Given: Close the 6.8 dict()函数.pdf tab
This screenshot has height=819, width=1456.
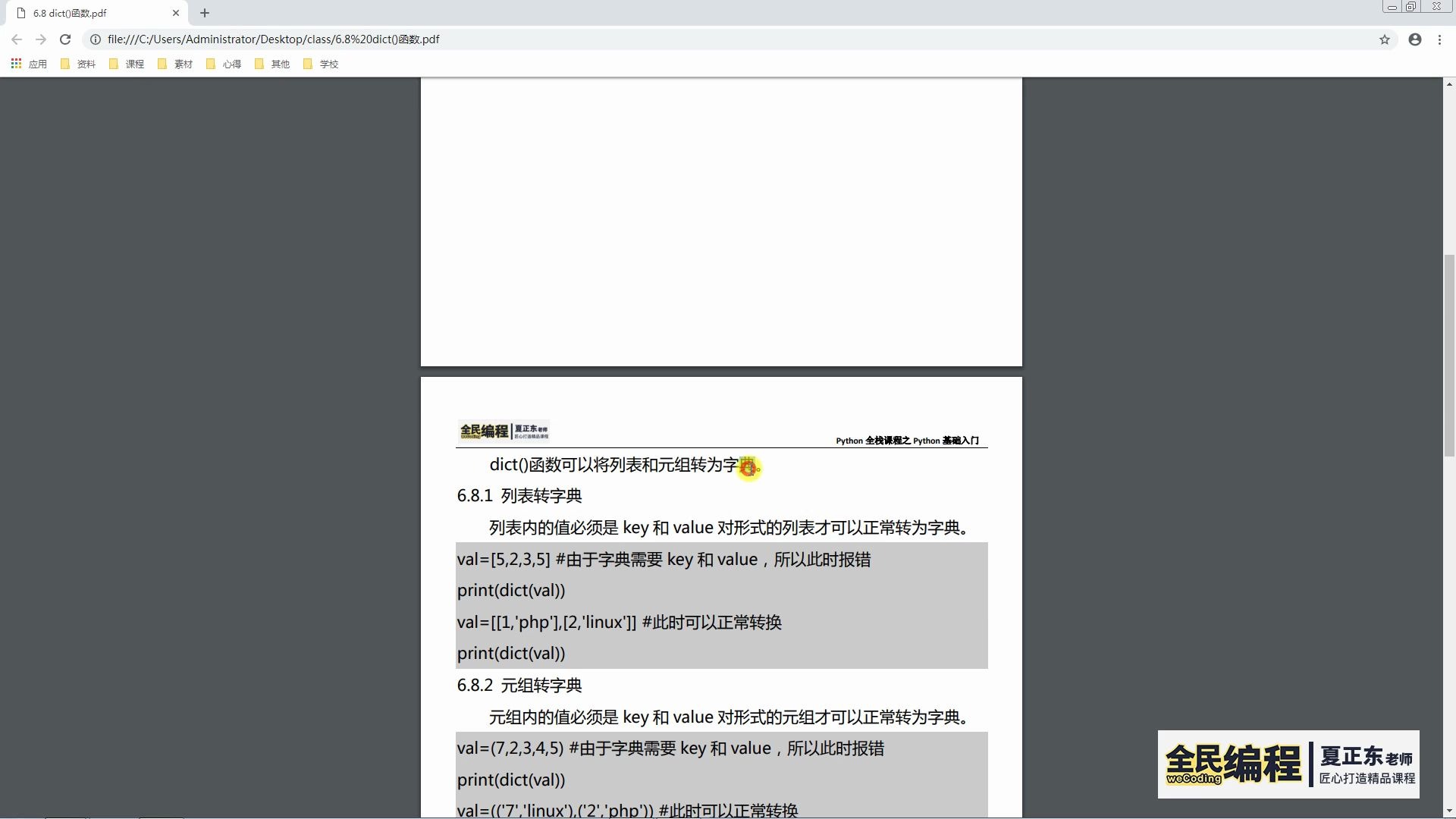Looking at the screenshot, I should click(176, 13).
